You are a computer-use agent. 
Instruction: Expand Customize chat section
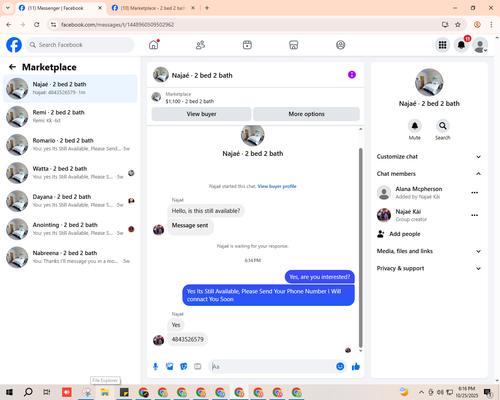tap(429, 157)
